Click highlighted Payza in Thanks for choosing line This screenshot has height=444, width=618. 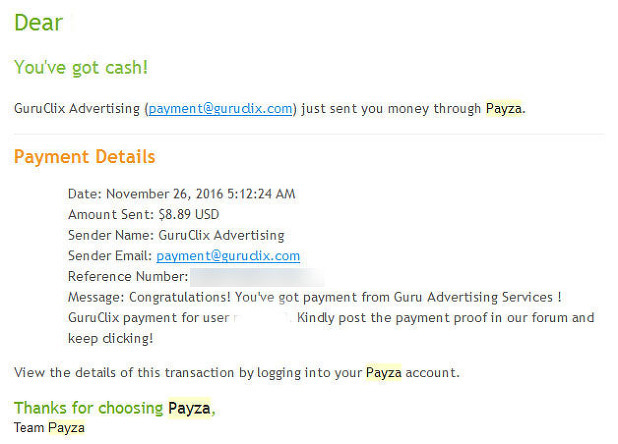click(x=189, y=408)
